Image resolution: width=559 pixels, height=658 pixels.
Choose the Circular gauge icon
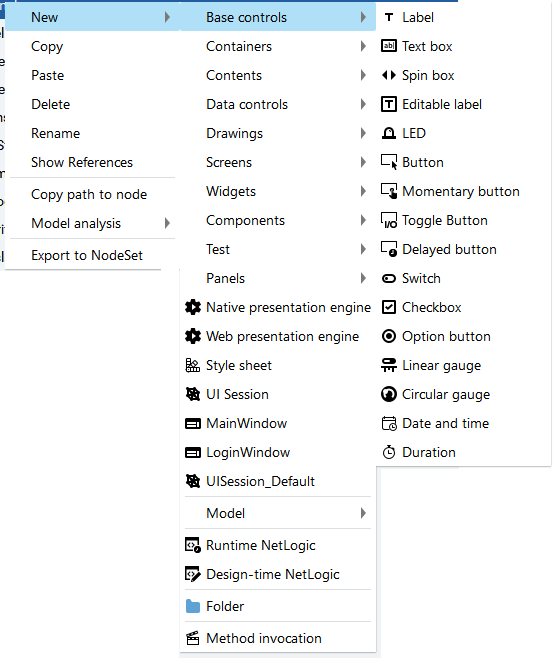[389, 394]
